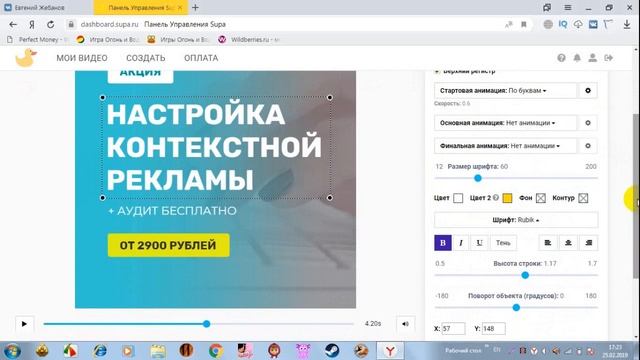Viewport: 640px width, 360px height.
Task: Click the X position input field
Action: click(x=453, y=329)
